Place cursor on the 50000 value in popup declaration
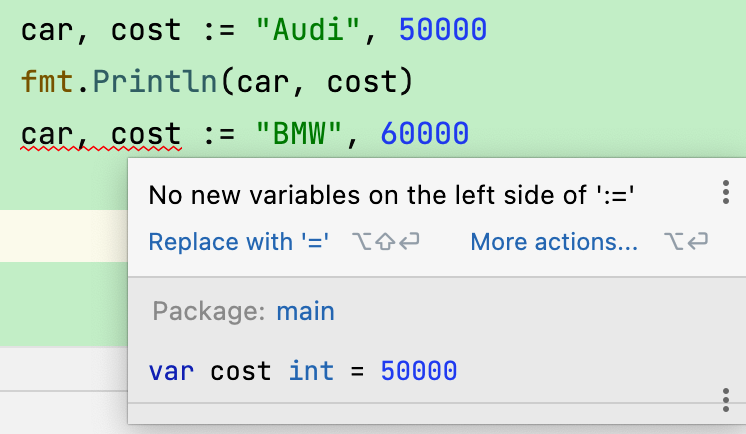The height and width of the screenshot is (434, 746). click(419, 371)
